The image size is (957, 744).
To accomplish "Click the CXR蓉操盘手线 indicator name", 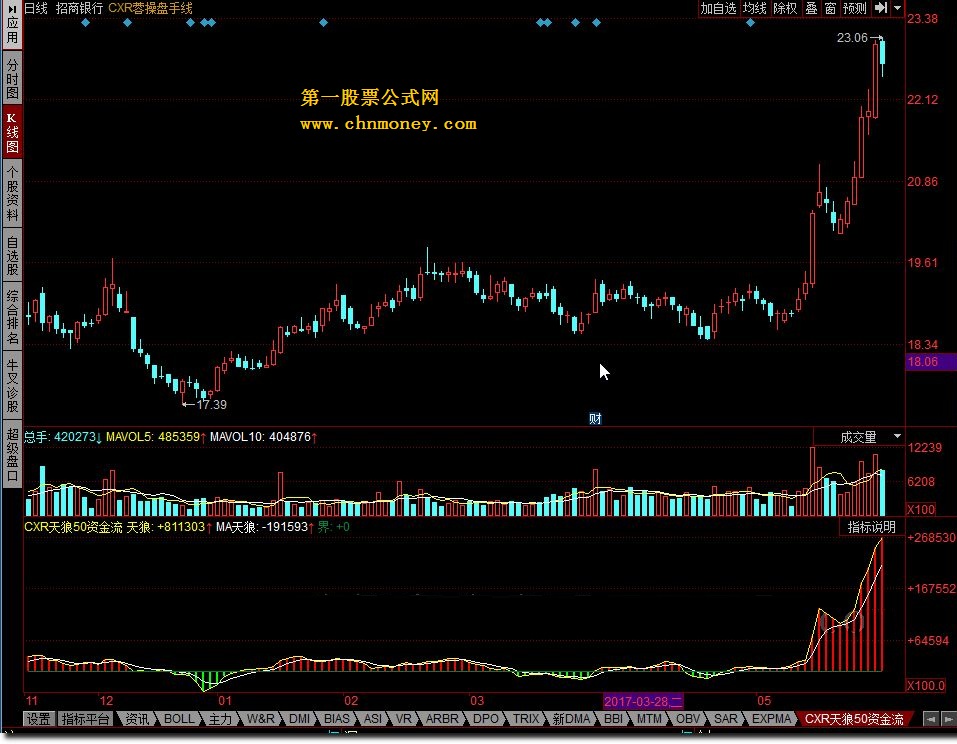I will [150, 8].
